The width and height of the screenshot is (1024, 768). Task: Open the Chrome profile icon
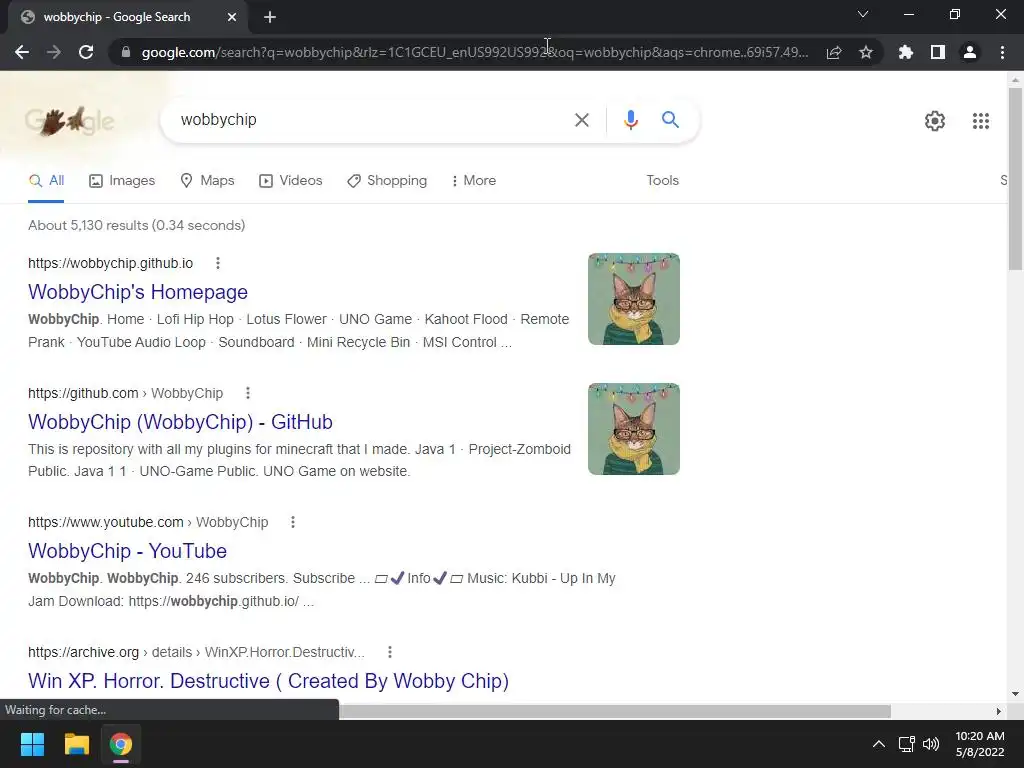click(x=970, y=52)
